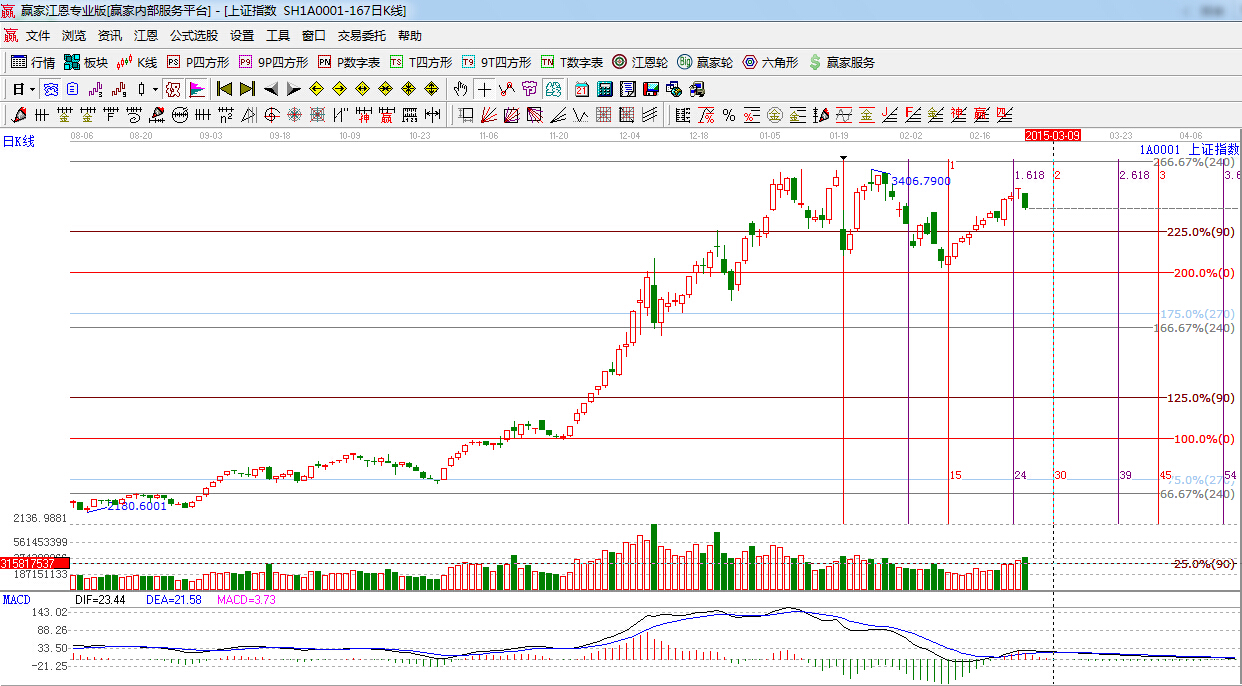Toggle the crosshair cursor button

pyautogui.click(x=484, y=89)
